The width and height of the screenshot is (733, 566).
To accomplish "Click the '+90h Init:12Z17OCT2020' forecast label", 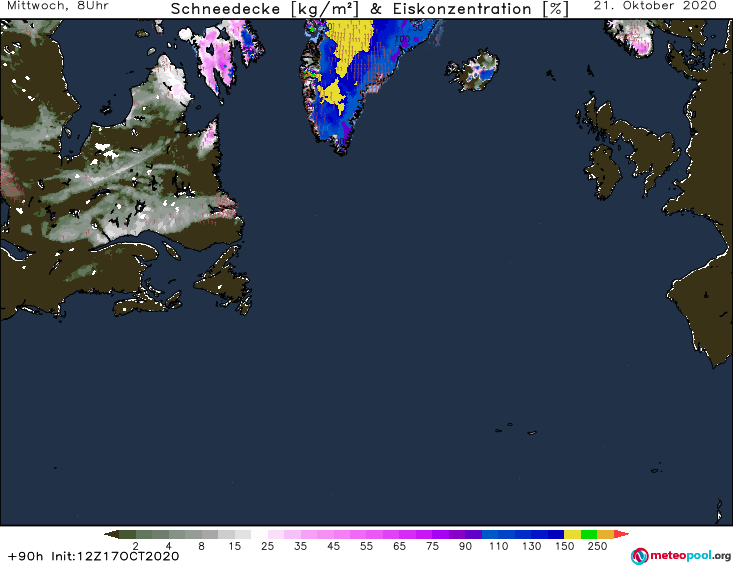I will tap(93, 556).
